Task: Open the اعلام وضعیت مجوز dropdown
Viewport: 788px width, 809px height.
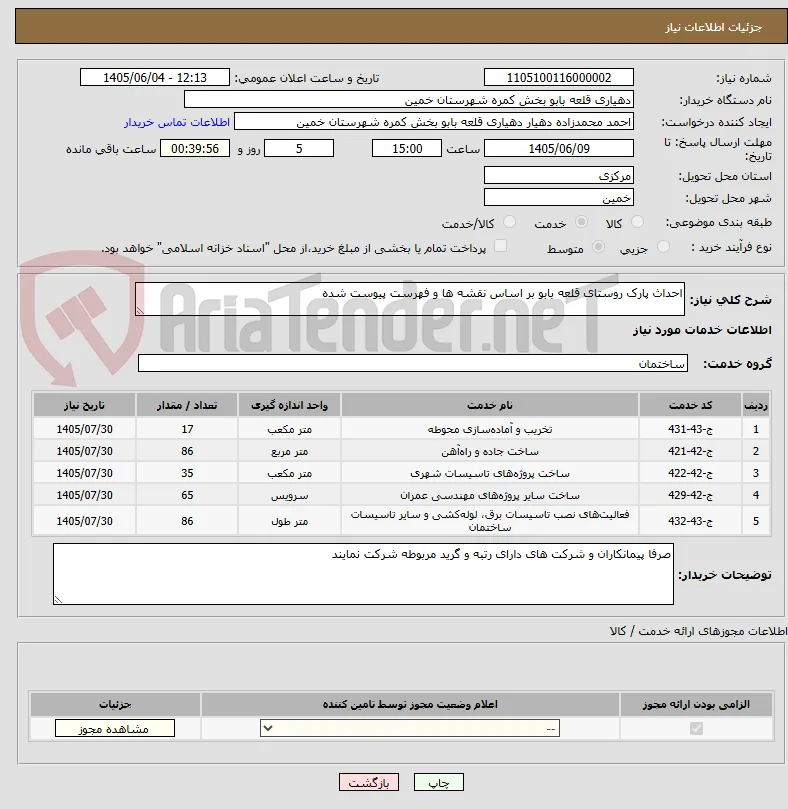Action: (x=410, y=729)
